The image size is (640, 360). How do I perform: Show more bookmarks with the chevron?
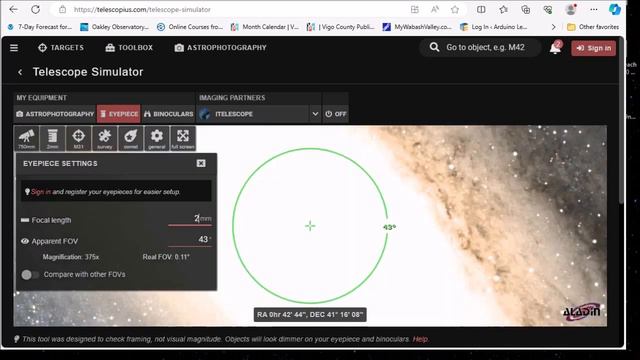click(x=553, y=27)
